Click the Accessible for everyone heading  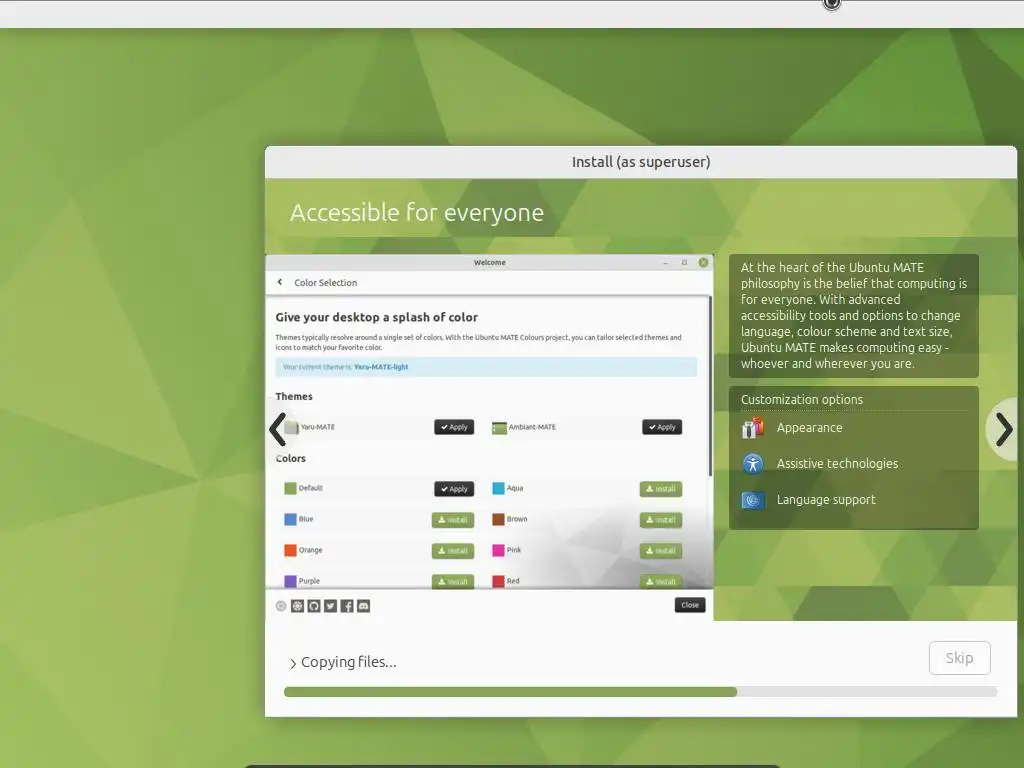417,212
